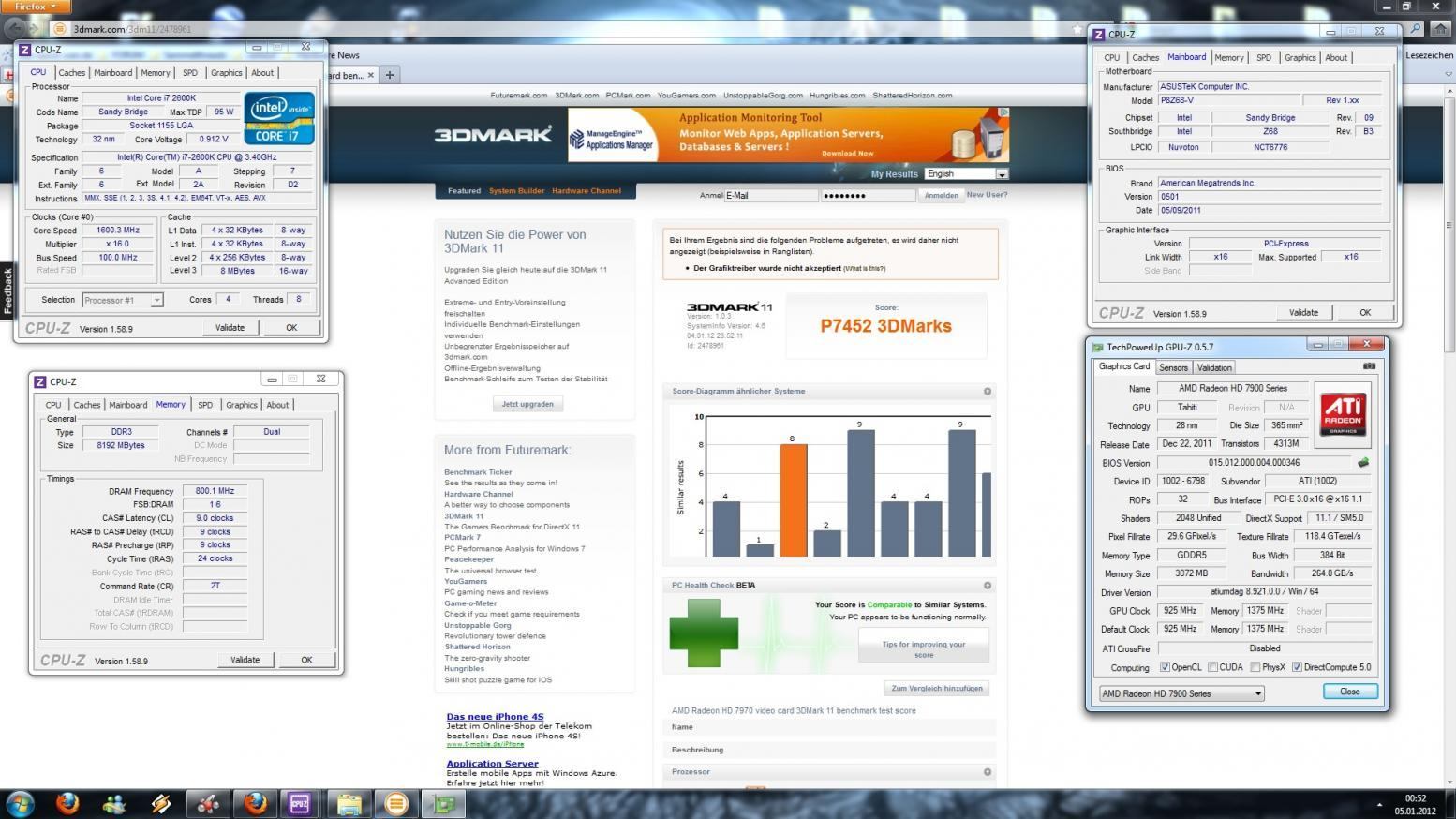Open the Hardware Channel link in sidebar
The height and width of the screenshot is (819, 1456).
point(479,494)
